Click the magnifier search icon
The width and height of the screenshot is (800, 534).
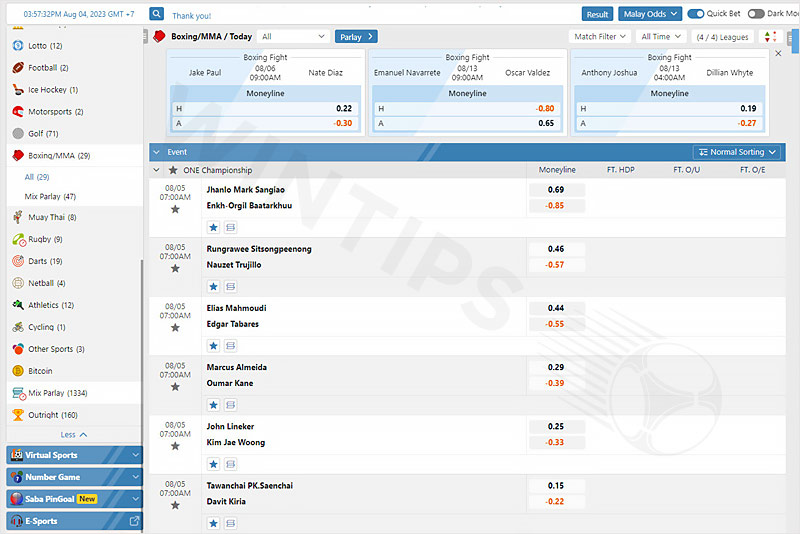(x=156, y=14)
